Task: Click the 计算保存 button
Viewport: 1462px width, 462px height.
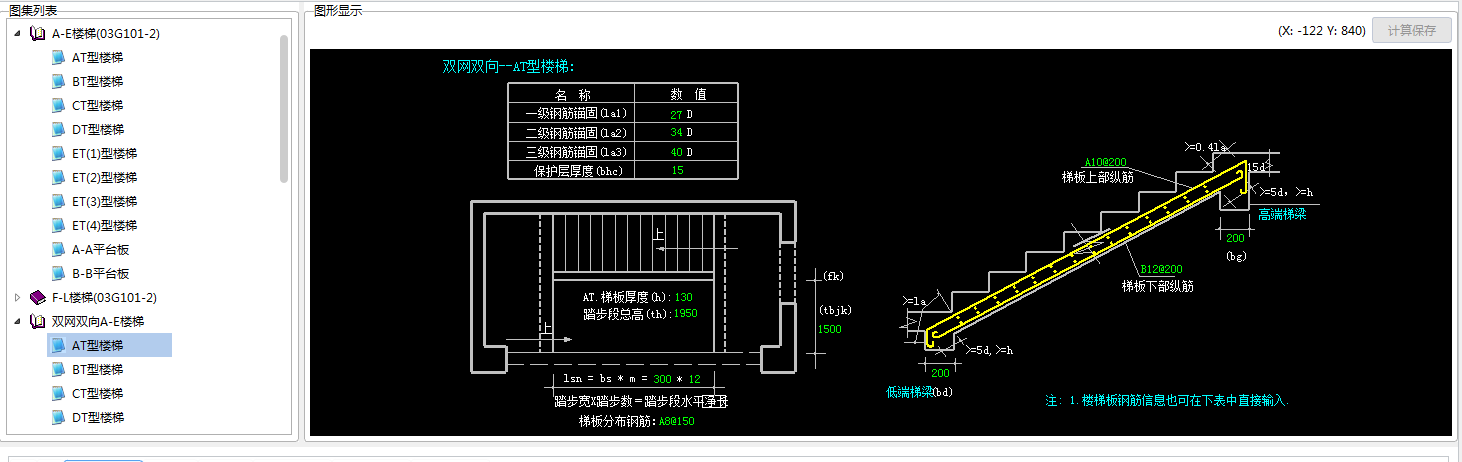Action: [1412, 30]
